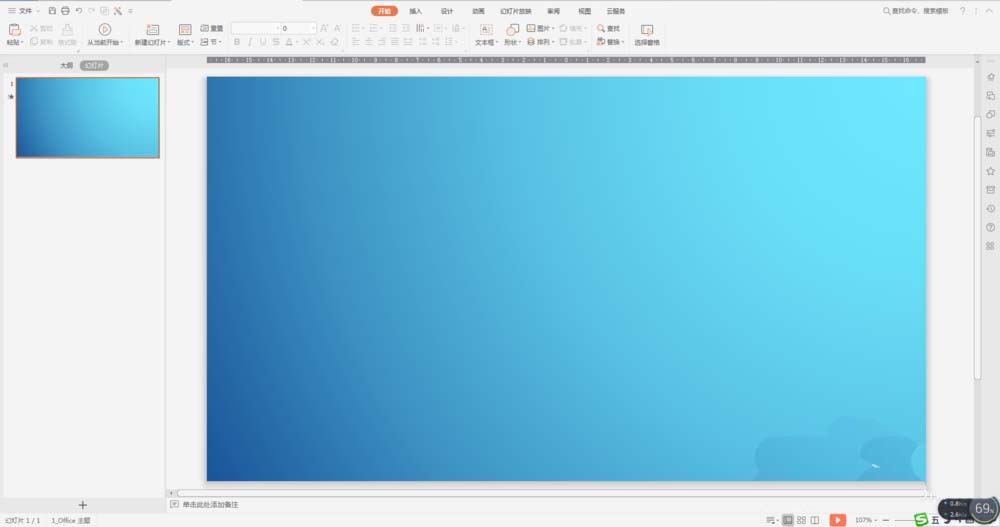This screenshot has height=527, width=1000.
Task: Click the Arrange (排列) icon
Action: coord(531,41)
